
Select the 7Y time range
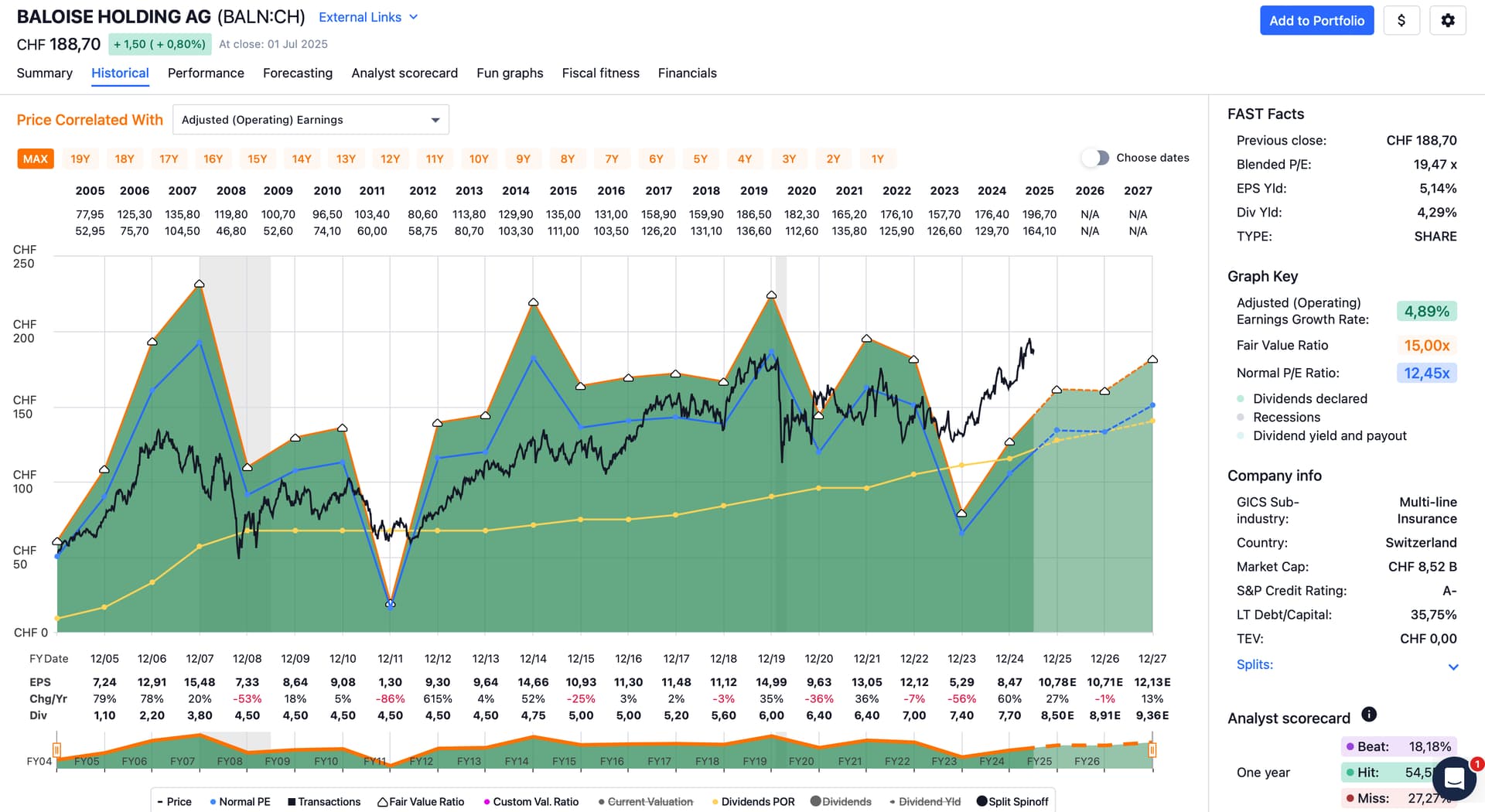click(612, 159)
